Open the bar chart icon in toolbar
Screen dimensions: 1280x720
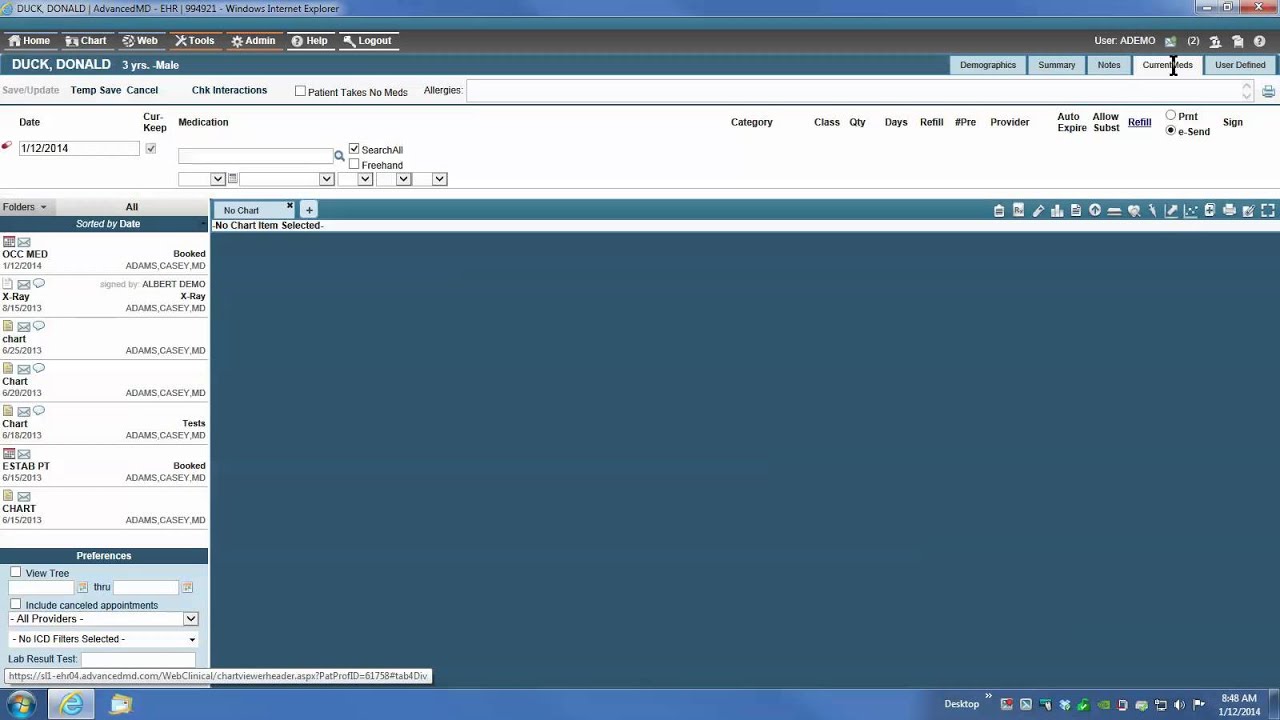[x=1057, y=210]
